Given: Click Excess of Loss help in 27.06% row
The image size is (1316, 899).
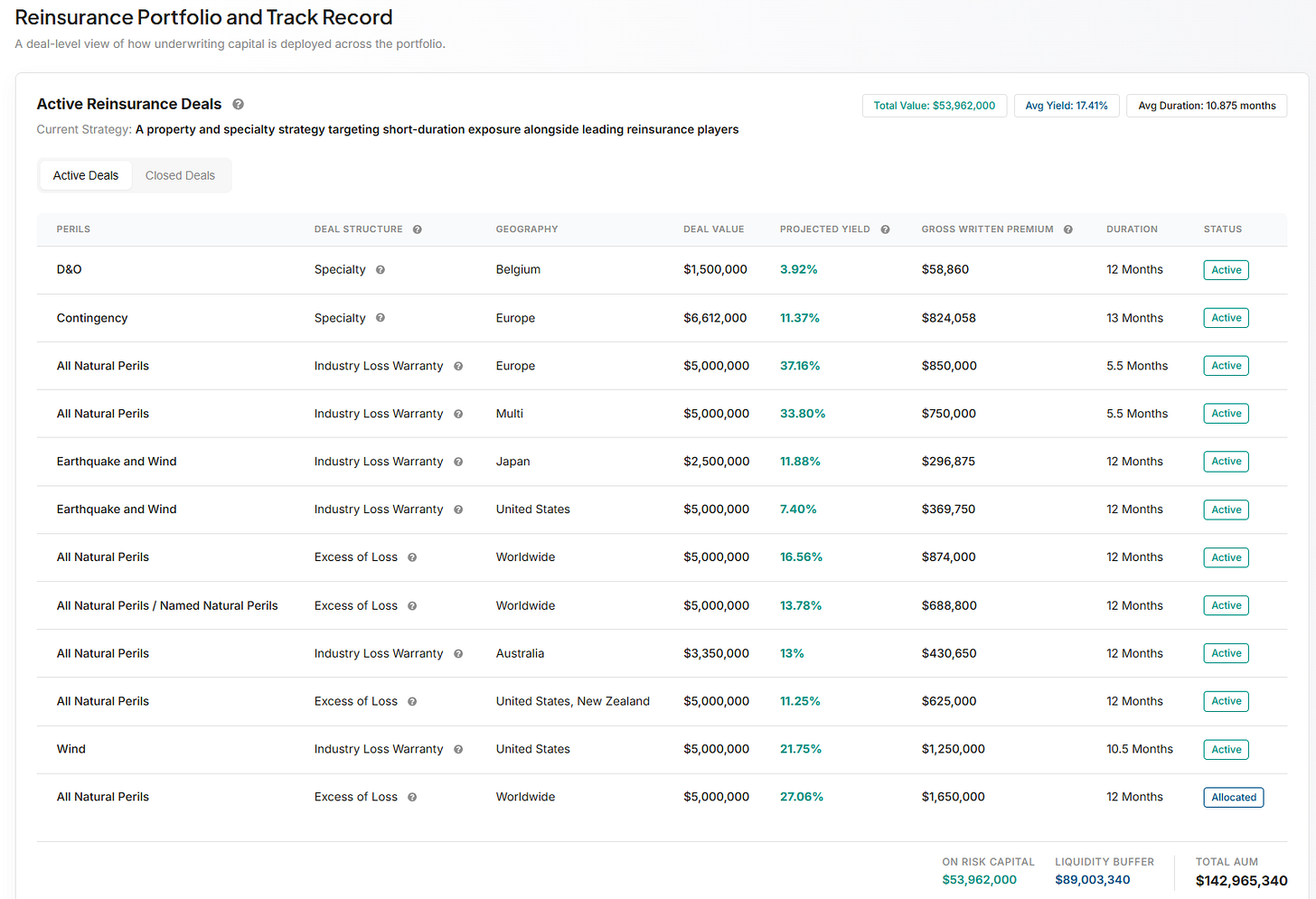Looking at the screenshot, I should coord(412,797).
